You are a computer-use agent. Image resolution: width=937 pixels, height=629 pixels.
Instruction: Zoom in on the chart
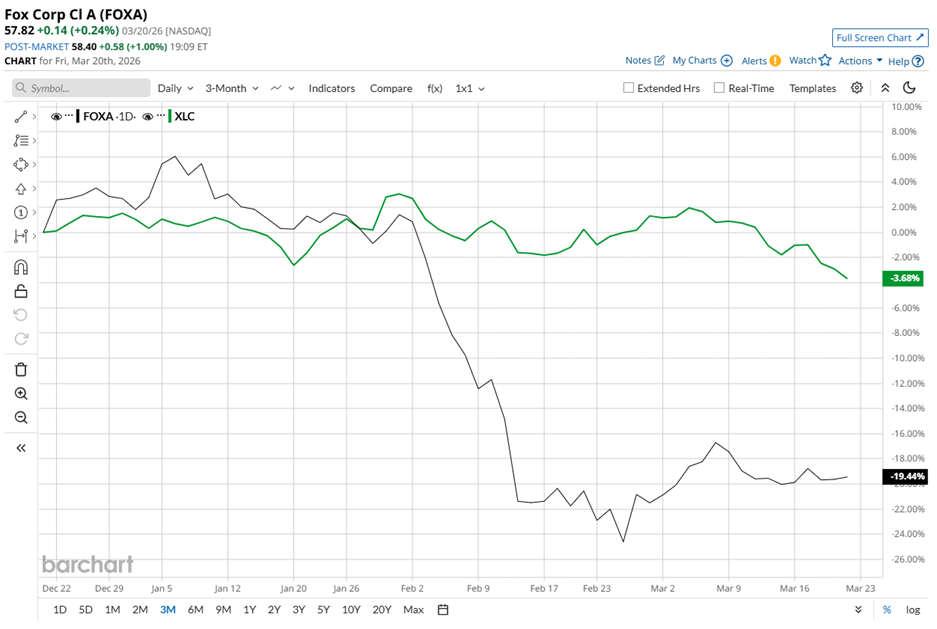coord(21,394)
